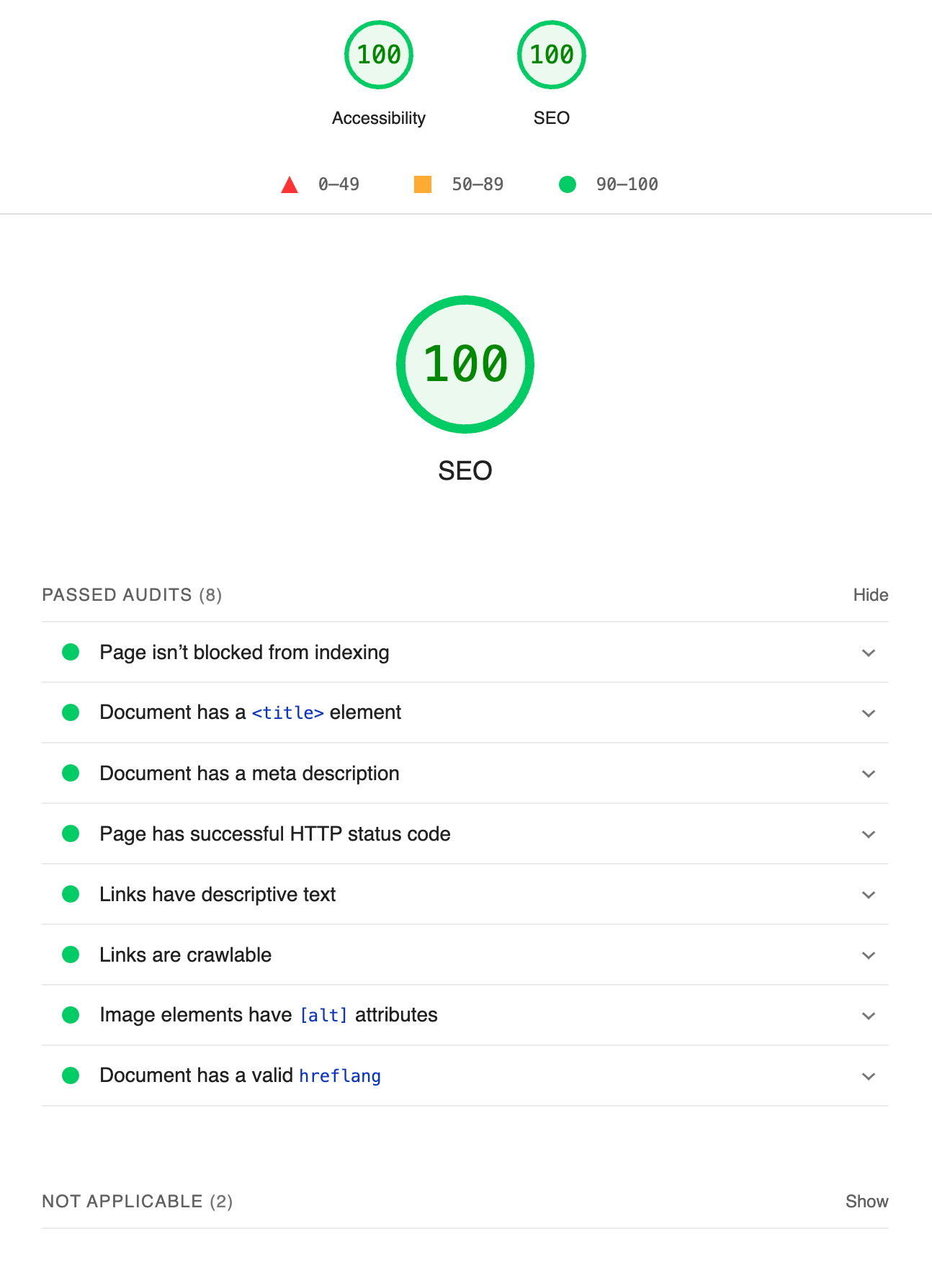Viewport: 932px width, 1288px height.
Task: Click the large SEO 100 score circle
Action: pos(465,365)
